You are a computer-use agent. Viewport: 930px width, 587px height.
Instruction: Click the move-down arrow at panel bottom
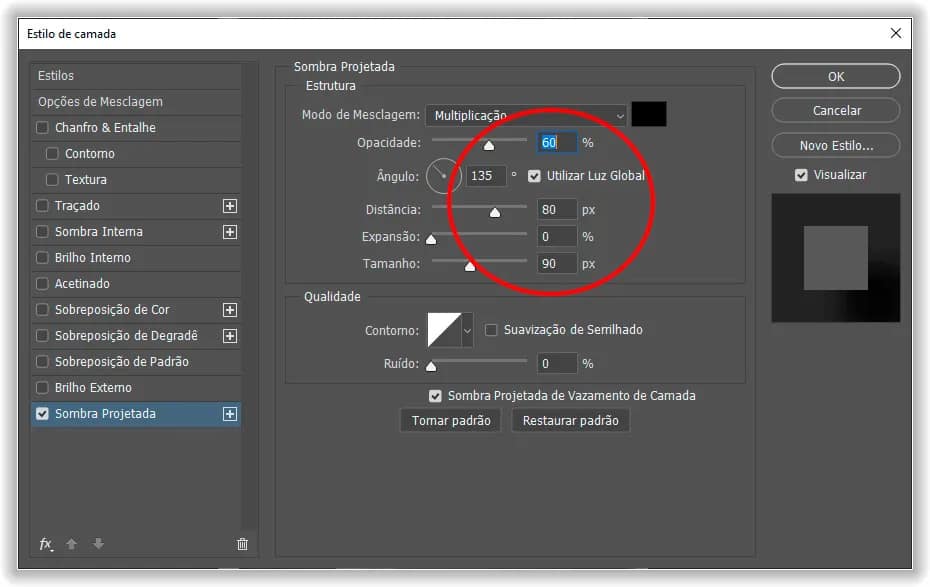97,544
